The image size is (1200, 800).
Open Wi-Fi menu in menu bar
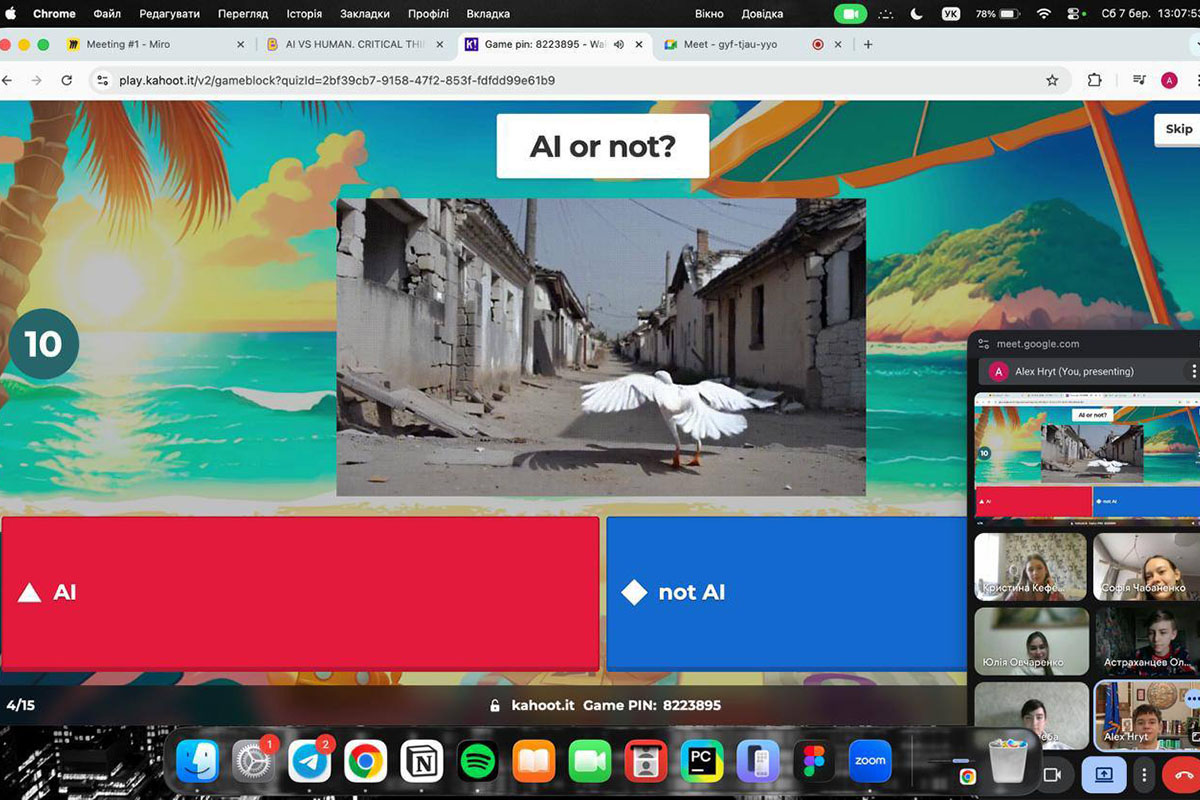tap(1044, 14)
